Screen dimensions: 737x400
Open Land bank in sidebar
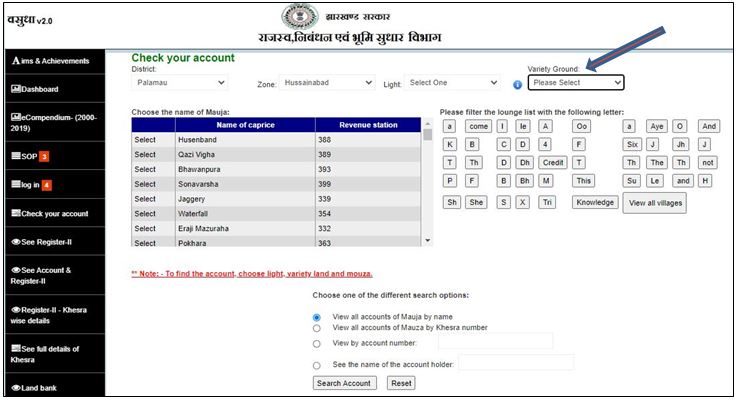37,387
